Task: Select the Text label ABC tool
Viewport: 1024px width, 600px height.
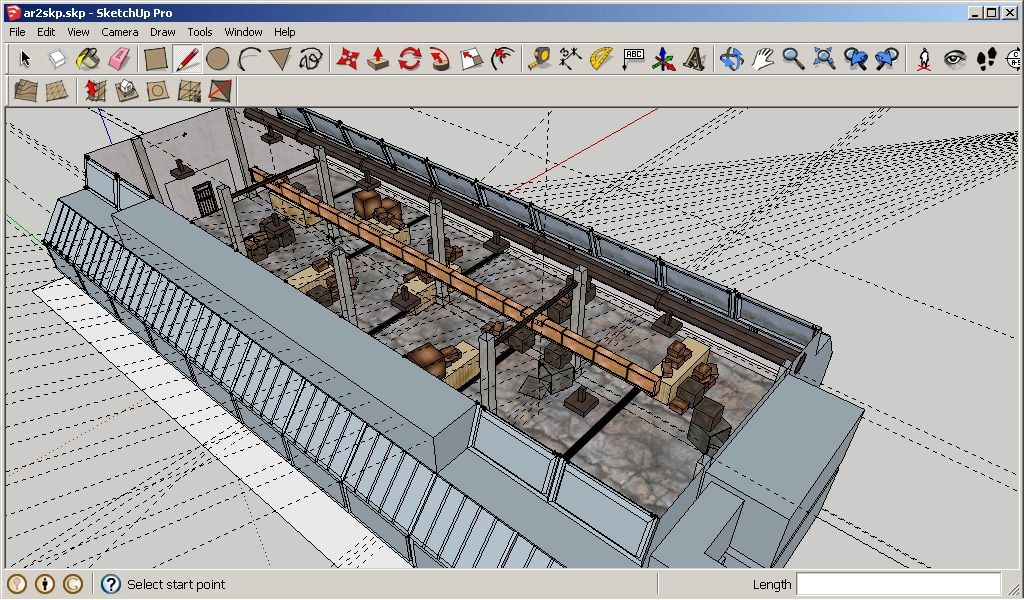Action: point(633,59)
